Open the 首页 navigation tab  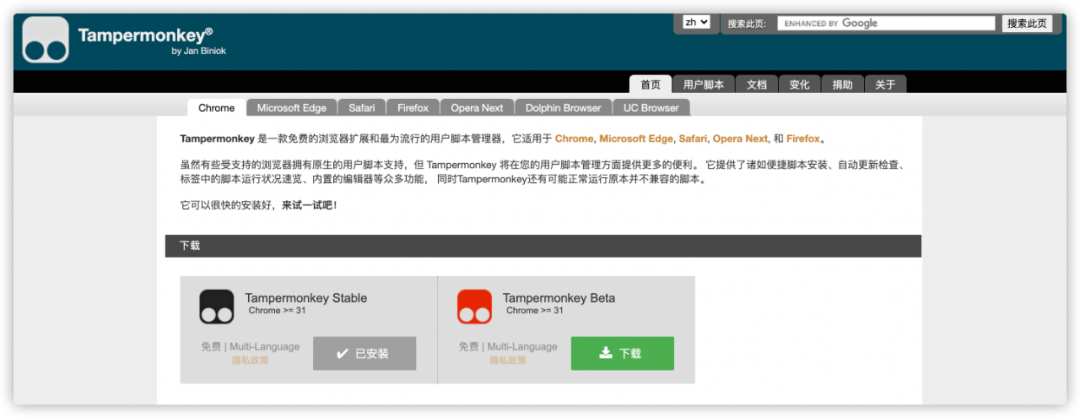click(x=650, y=85)
